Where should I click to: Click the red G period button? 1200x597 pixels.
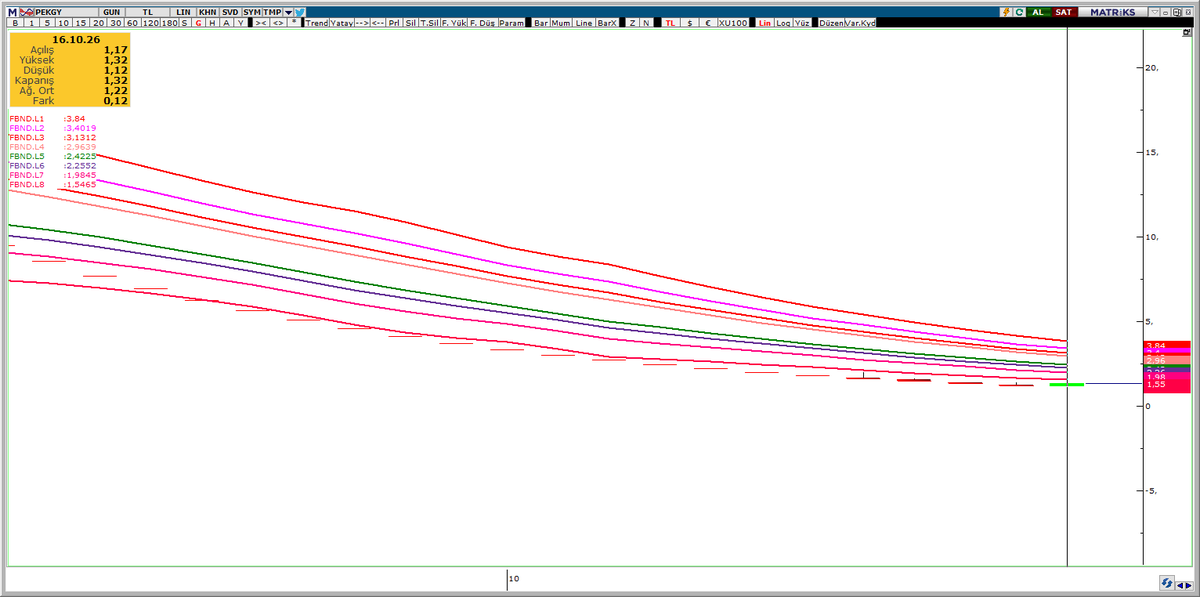pyautogui.click(x=198, y=22)
